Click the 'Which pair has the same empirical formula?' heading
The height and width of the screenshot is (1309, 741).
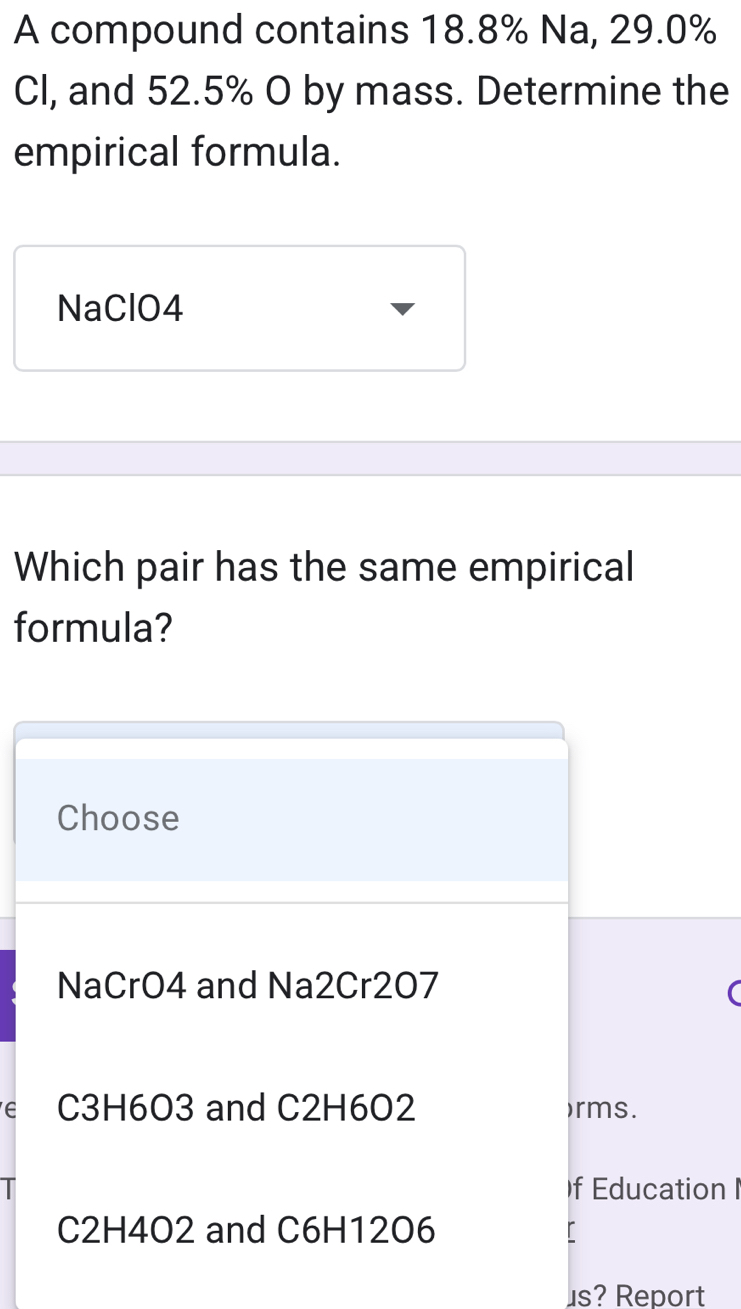coord(325,595)
